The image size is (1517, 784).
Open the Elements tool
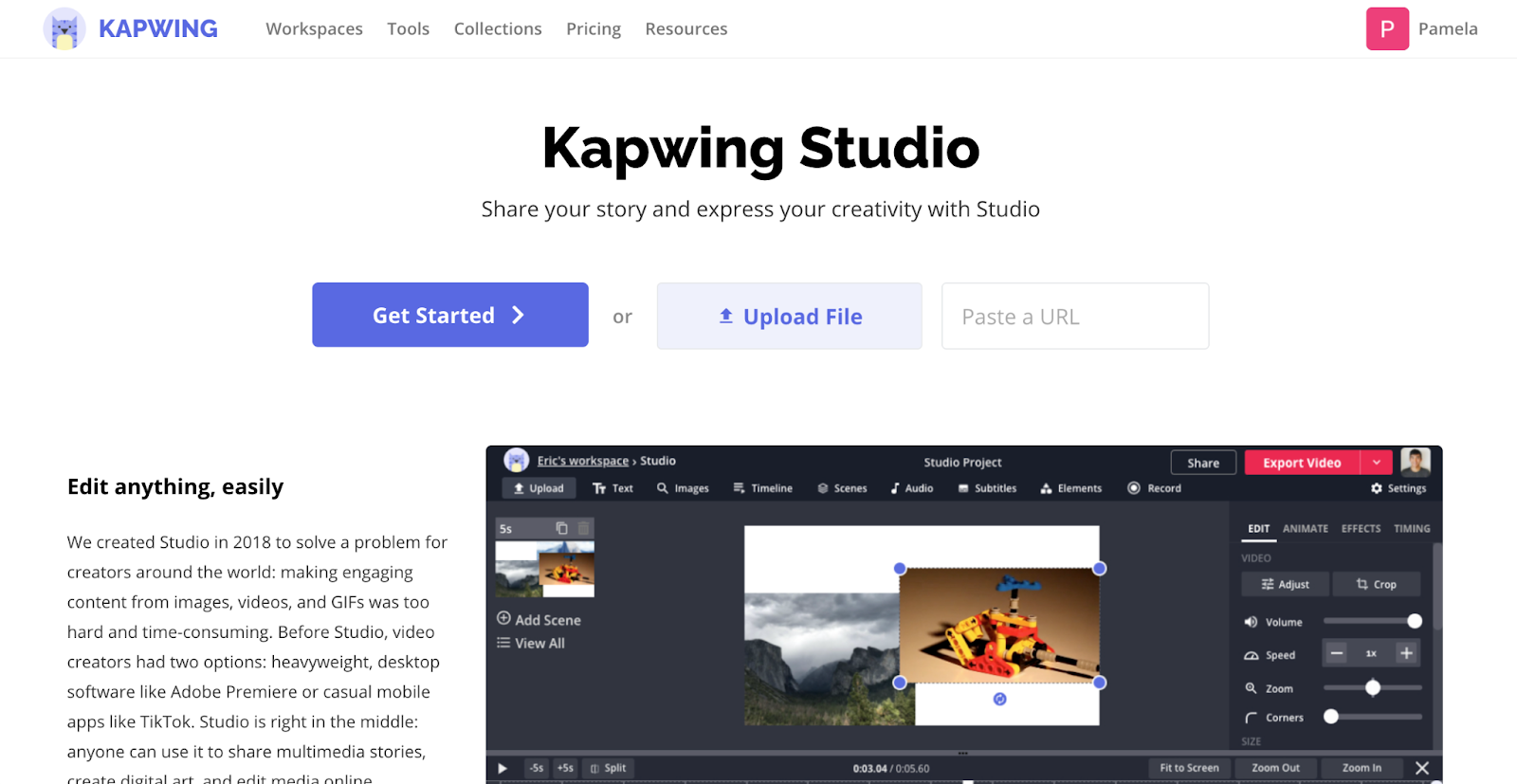[x=1071, y=488]
